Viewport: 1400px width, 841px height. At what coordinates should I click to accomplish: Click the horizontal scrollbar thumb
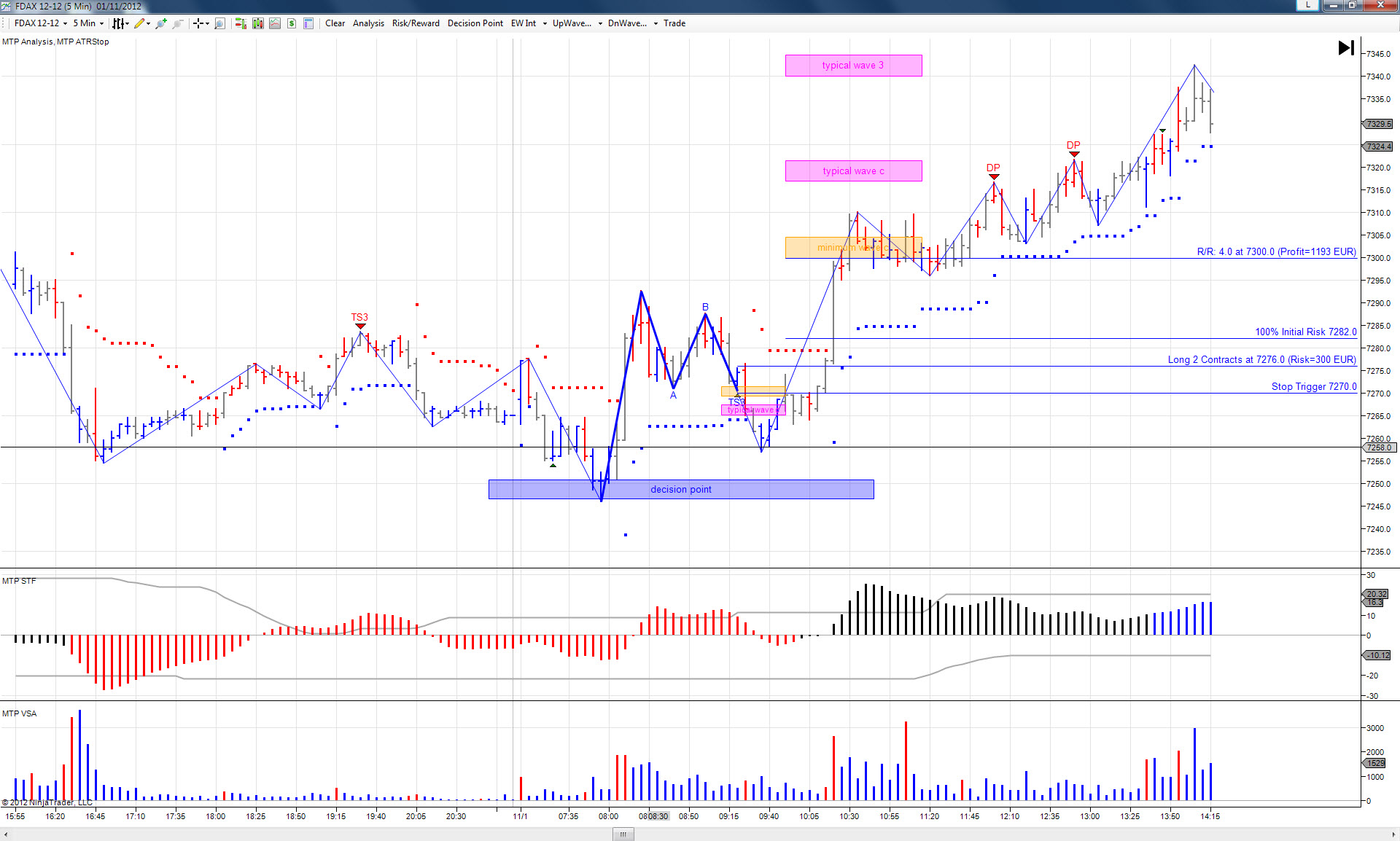pyautogui.click(x=623, y=834)
